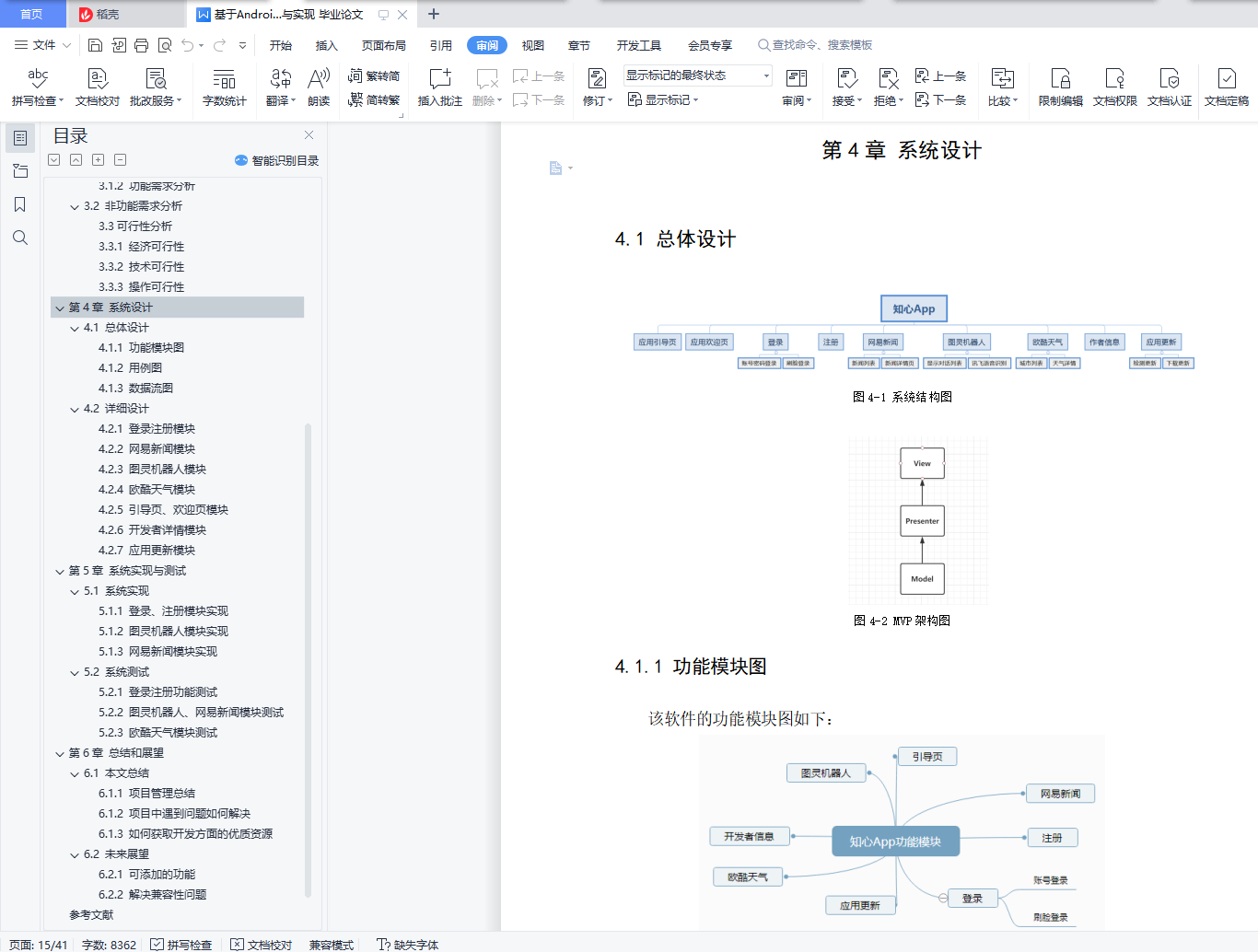Click 字数: 8362 in status bar

pos(110,945)
